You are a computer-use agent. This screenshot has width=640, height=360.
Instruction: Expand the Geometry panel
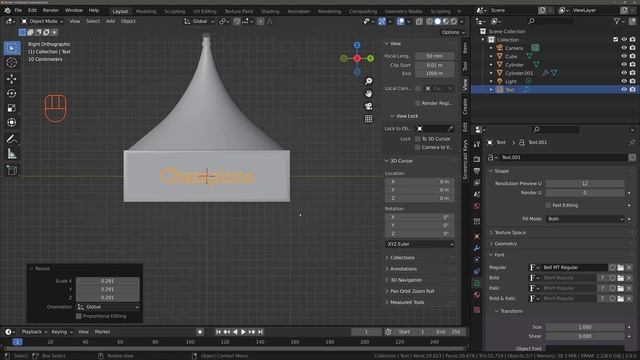(506, 244)
